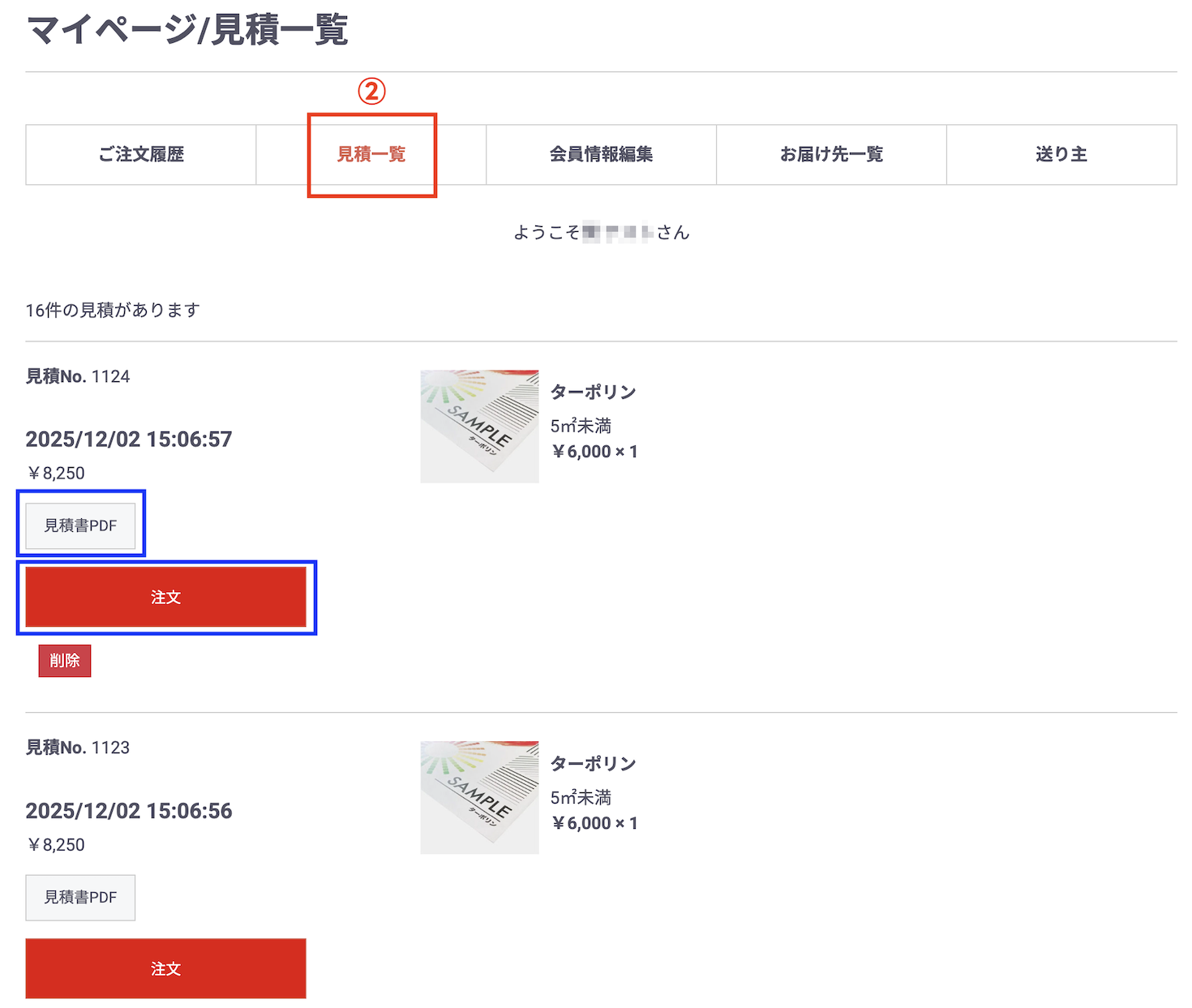
Task: Download 見積書PDF for estimate No. 1124
Action: click(x=80, y=525)
